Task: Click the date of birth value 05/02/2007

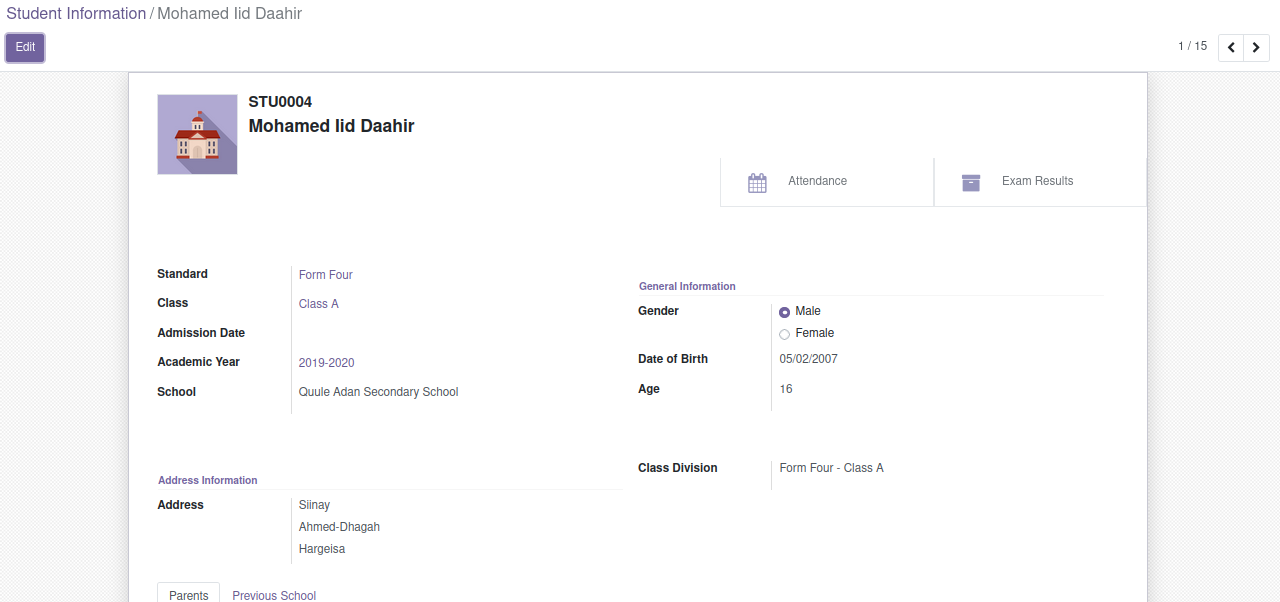Action: [808, 359]
